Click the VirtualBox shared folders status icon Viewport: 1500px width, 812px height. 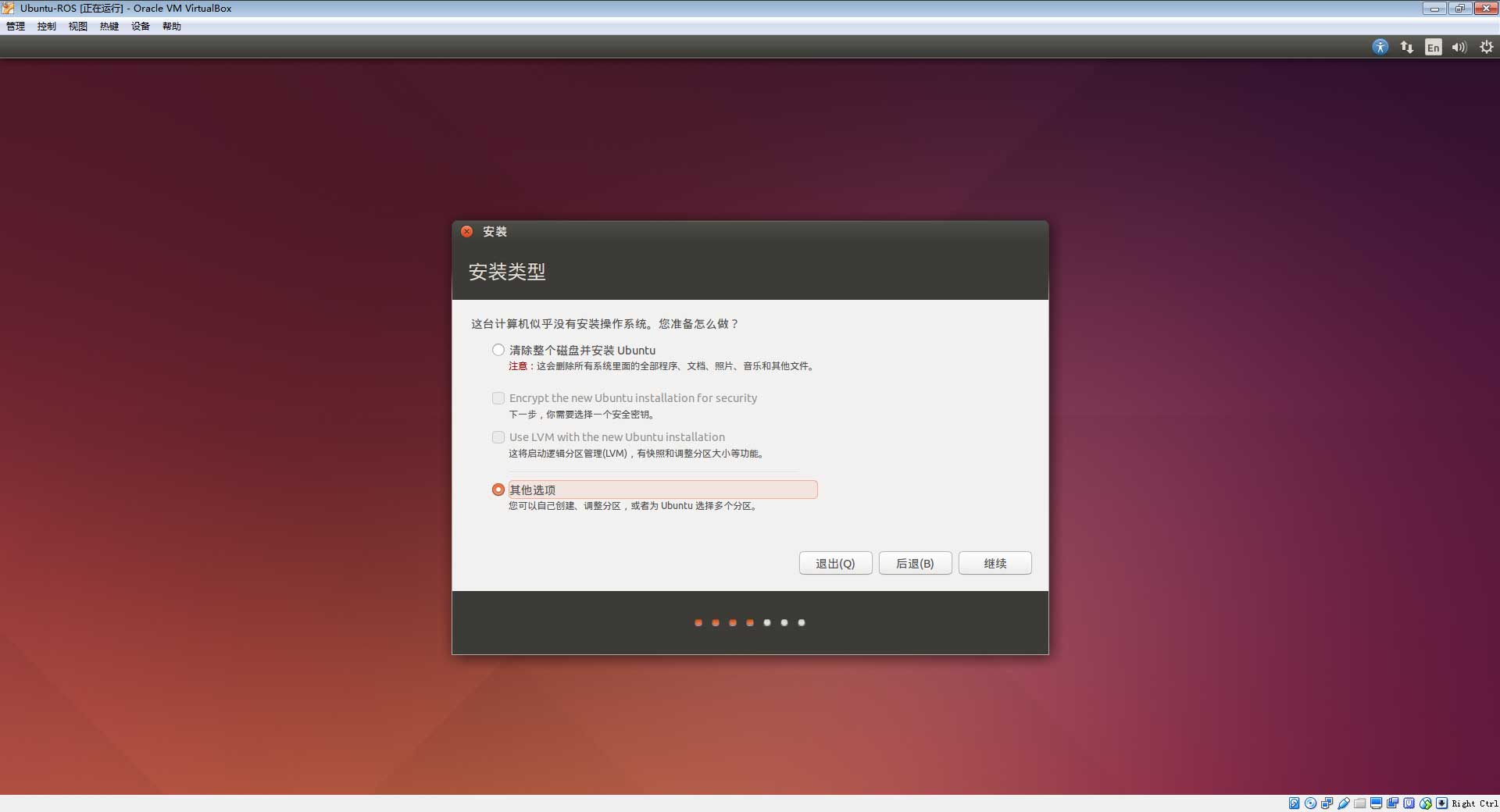[x=1359, y=803]
